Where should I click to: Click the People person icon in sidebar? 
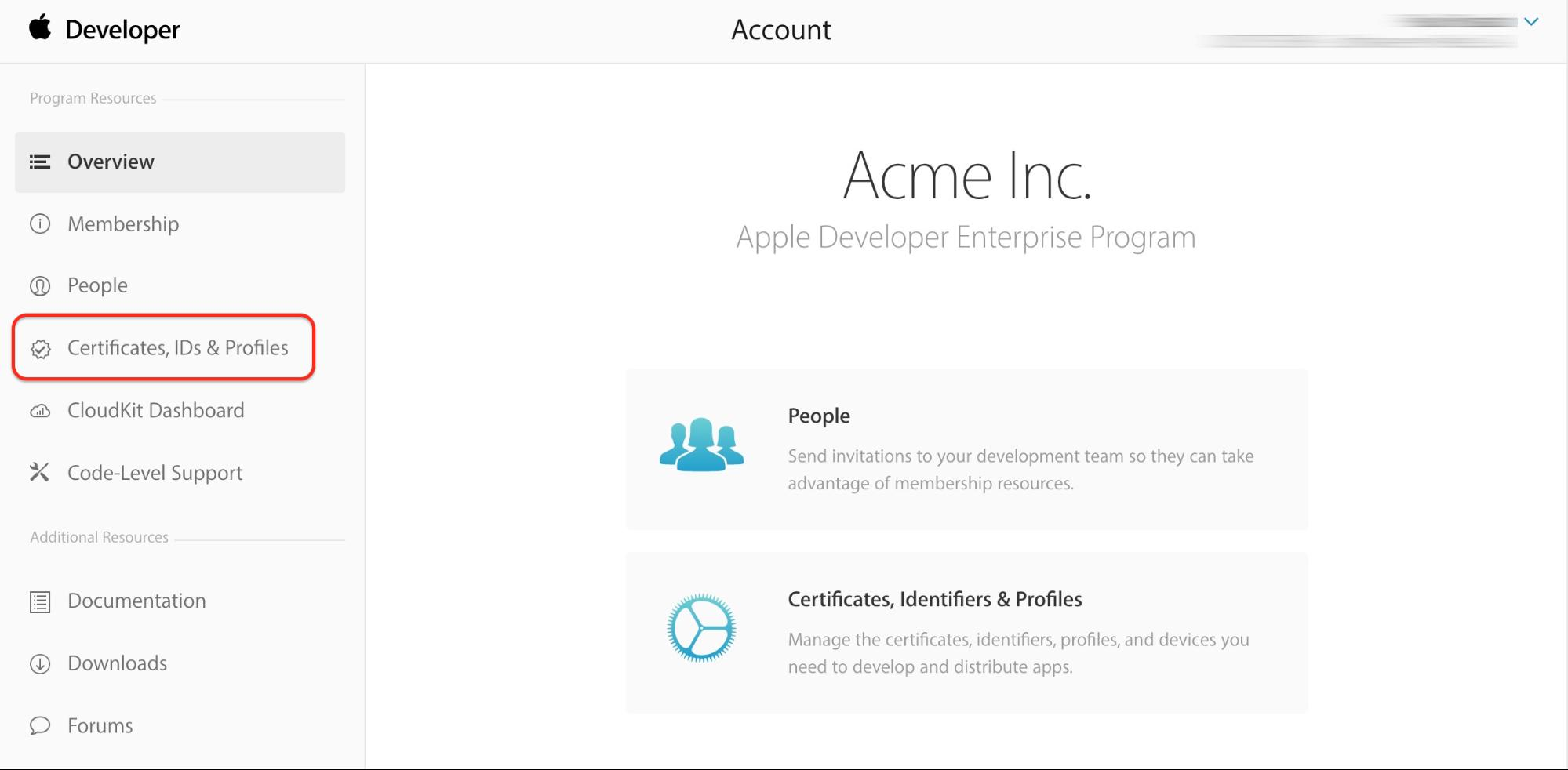40,286
